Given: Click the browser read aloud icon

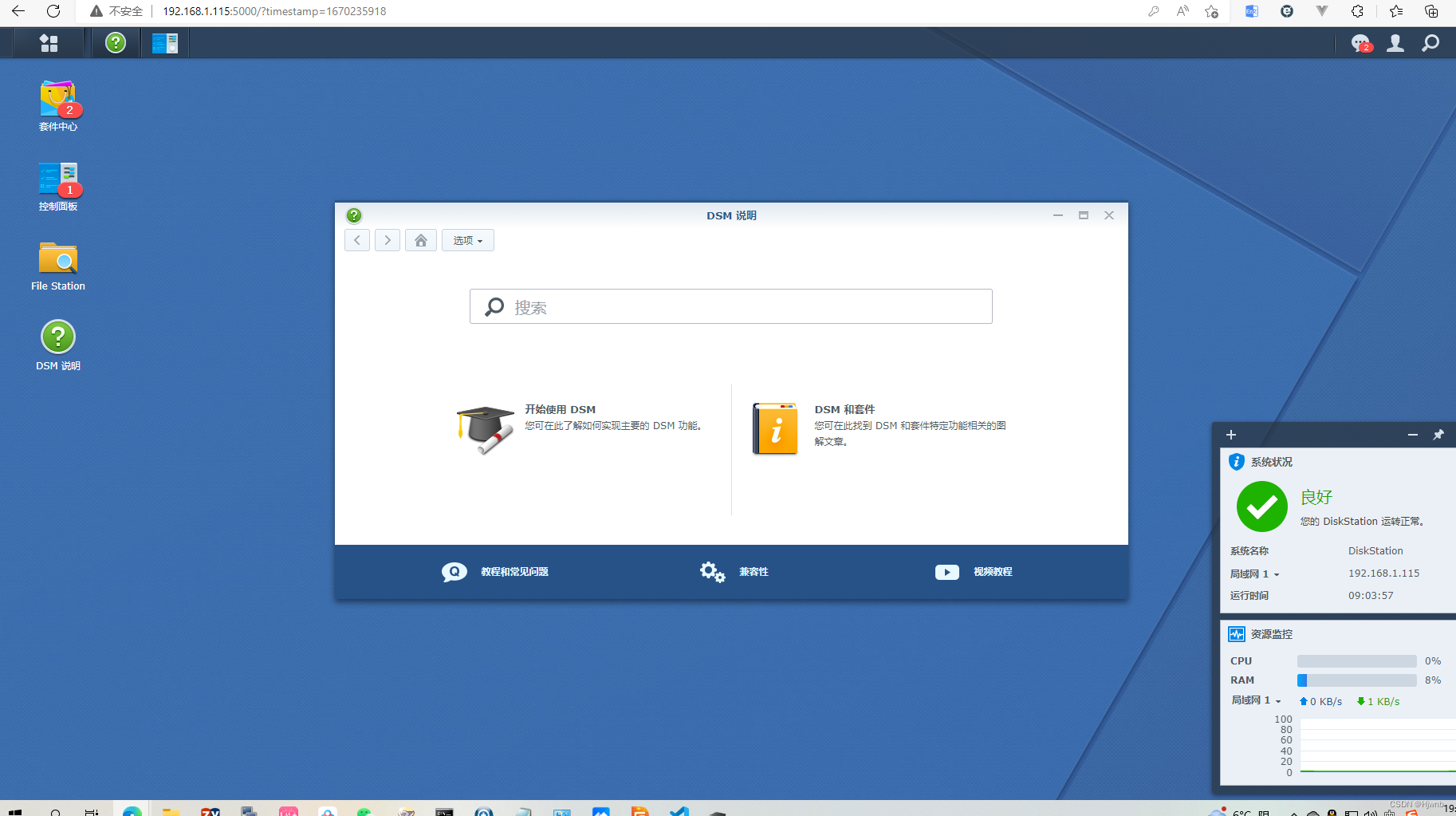Looking at the screenshot, I should (x=1183, y=11).
